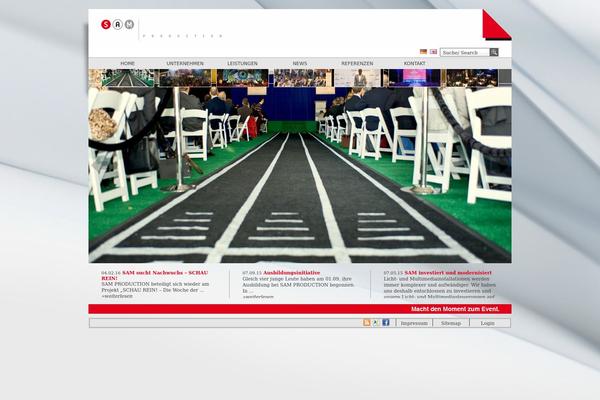The height and width of the screenshot is (400, 600).
Task: Select the second thumbnail showing an event hall
Action: click(x=185, y=78)
